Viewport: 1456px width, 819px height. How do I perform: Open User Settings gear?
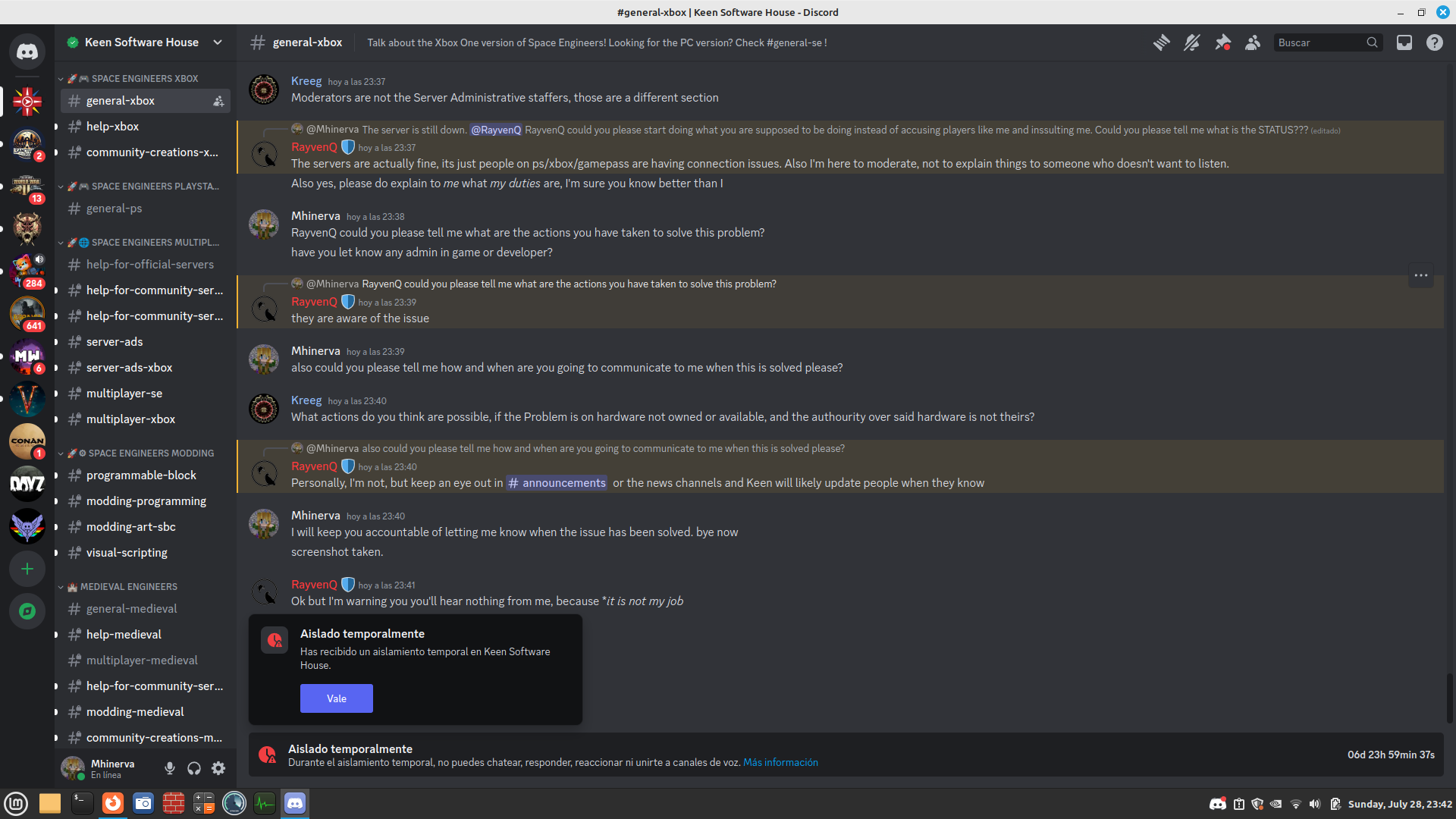click(x=218, y=768)
